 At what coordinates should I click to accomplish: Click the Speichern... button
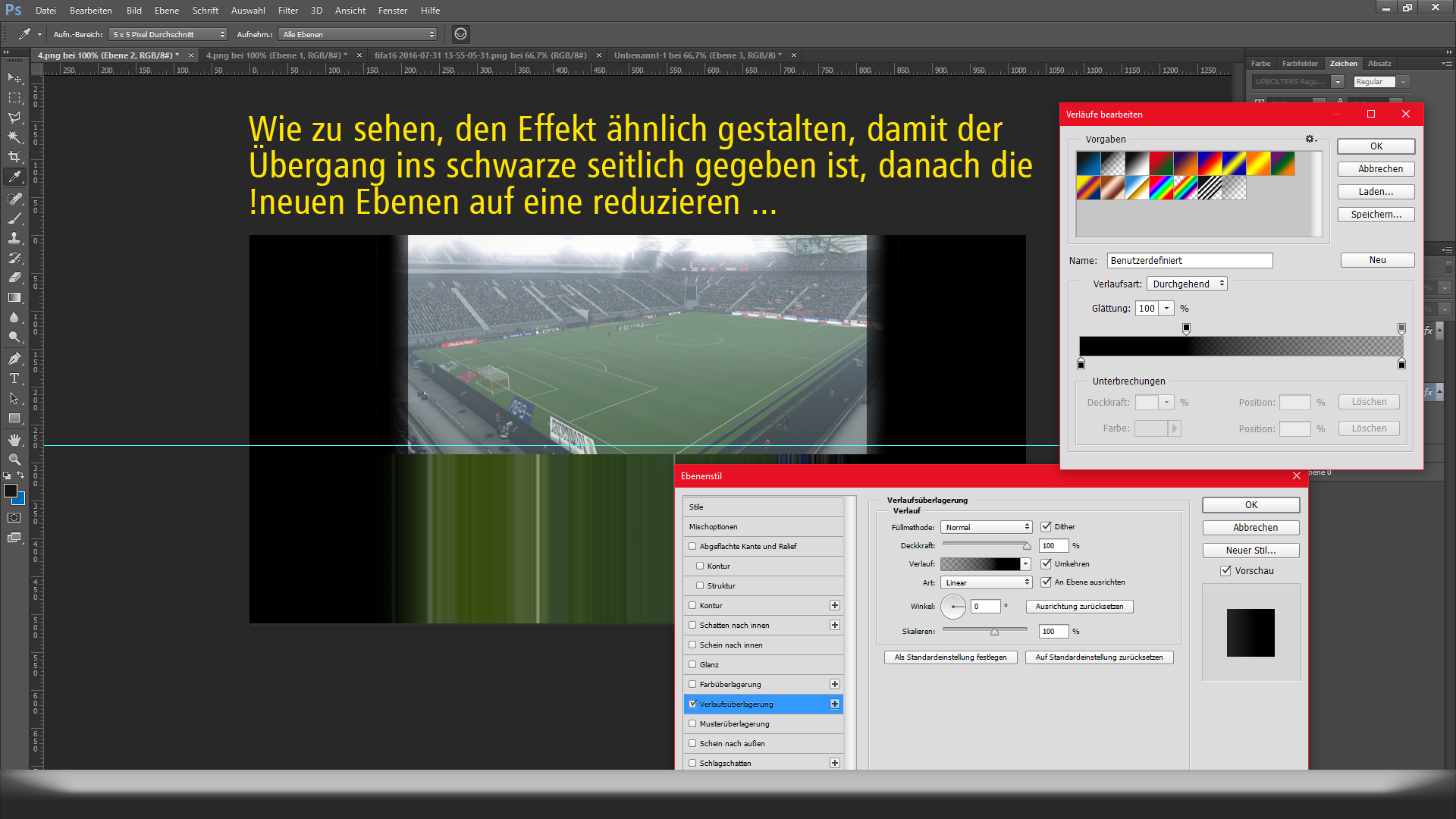[x=1376, y=215]
